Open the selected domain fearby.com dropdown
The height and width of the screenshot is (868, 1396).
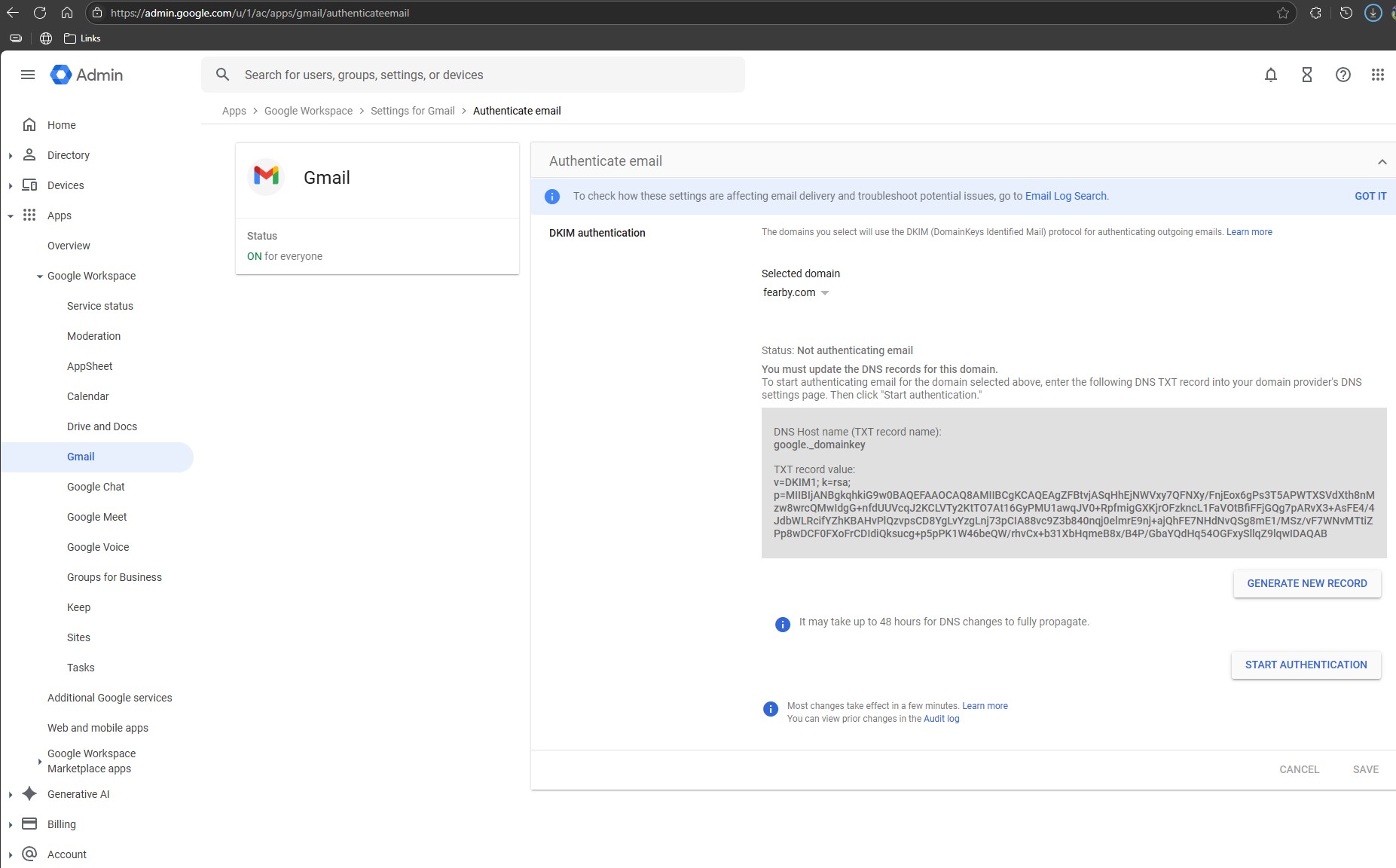796,292
